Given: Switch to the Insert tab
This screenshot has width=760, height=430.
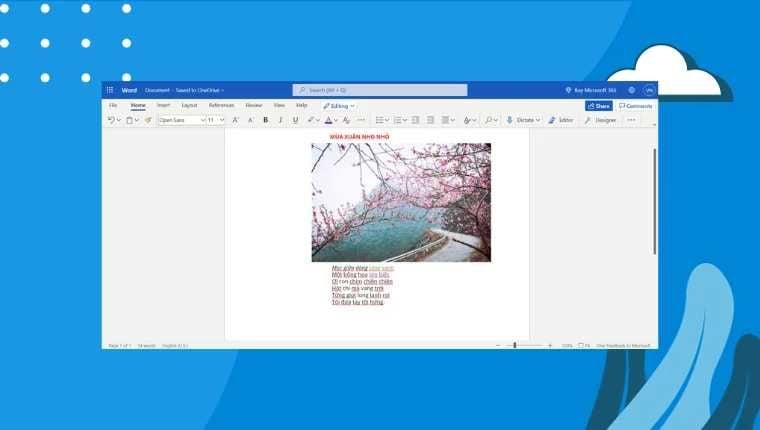Looking at the screenshot, I should pos(163,105).
